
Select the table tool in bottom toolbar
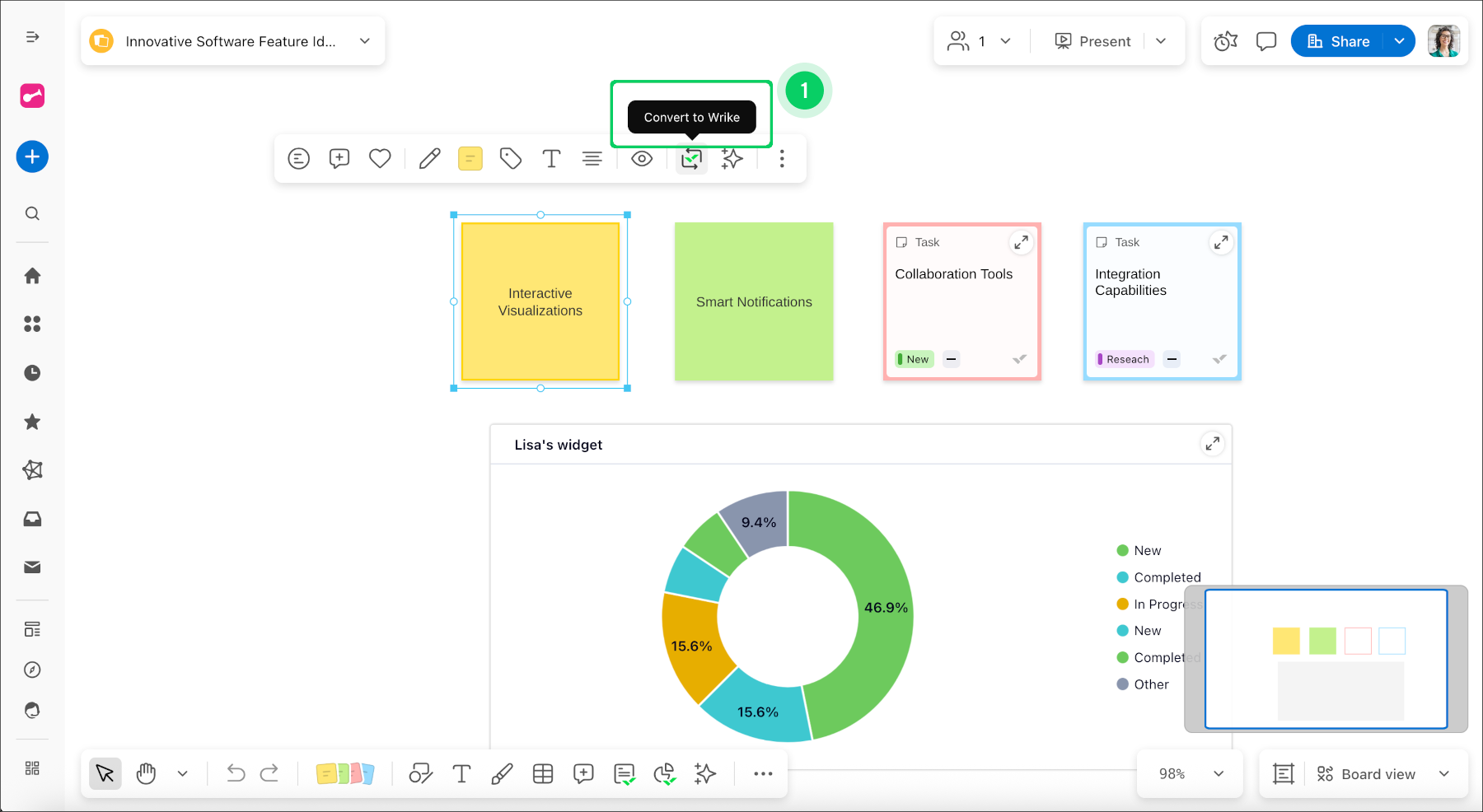pos(543,774)
